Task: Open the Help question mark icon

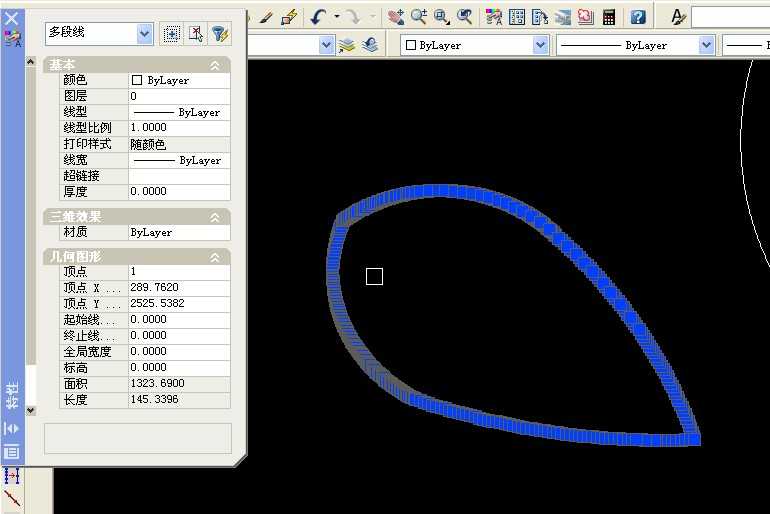Action: [x=638, y=17]
